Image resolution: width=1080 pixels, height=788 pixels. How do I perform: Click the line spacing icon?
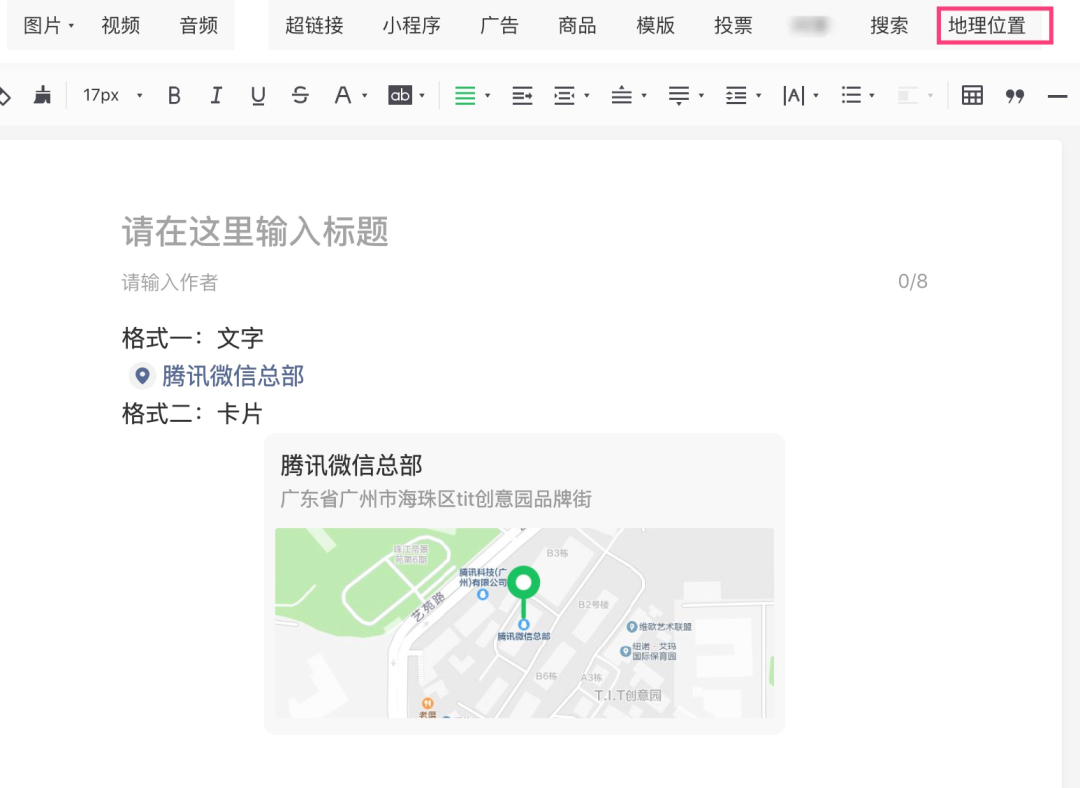(x=736, y=95)
